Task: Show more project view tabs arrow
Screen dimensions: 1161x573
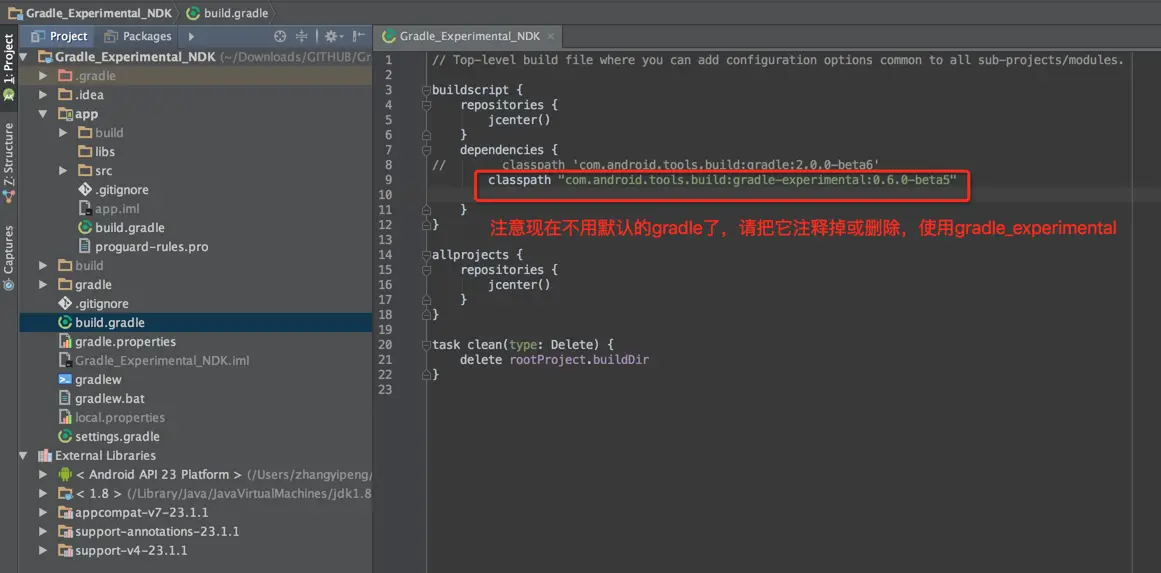Action: point(192,36)
